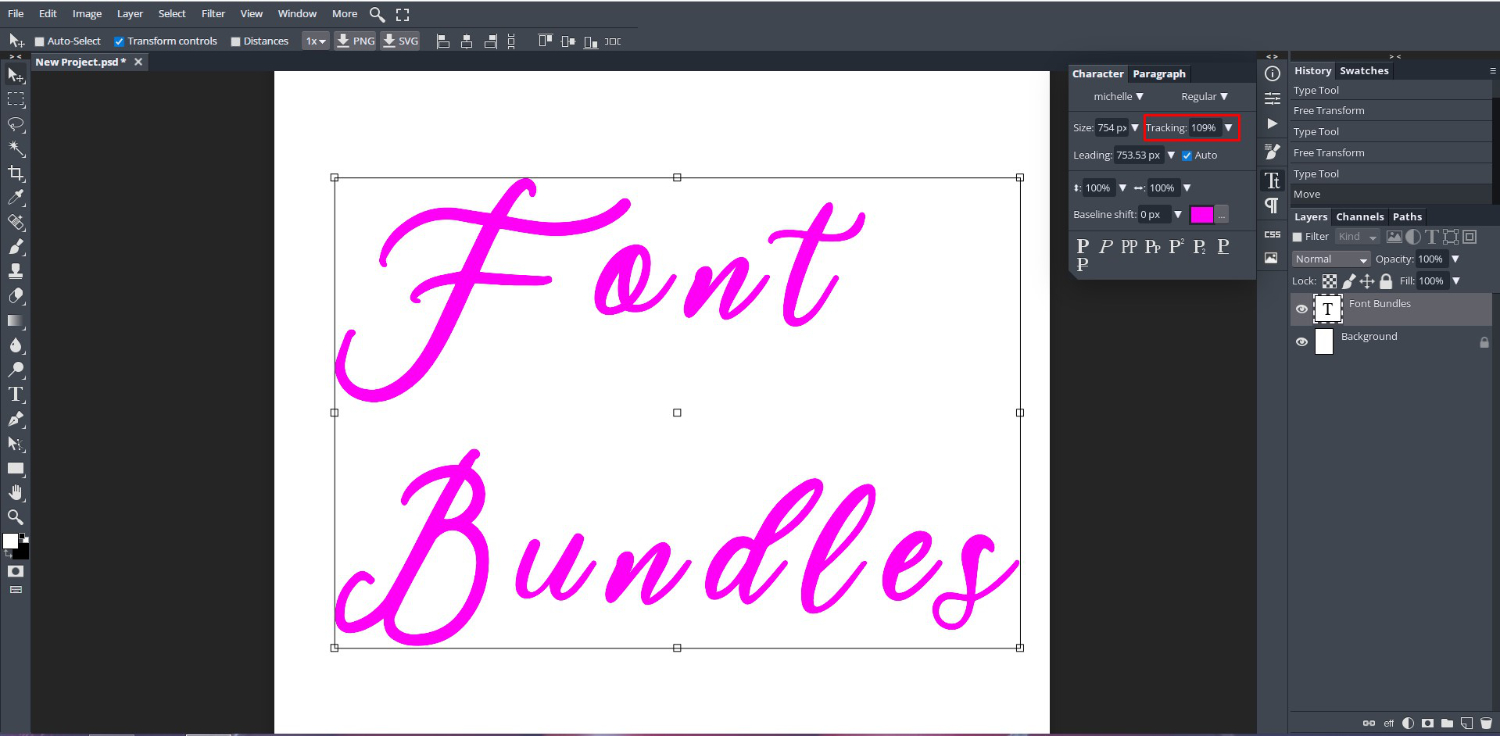Select the Eraser tool

click(x=16, y=296)
